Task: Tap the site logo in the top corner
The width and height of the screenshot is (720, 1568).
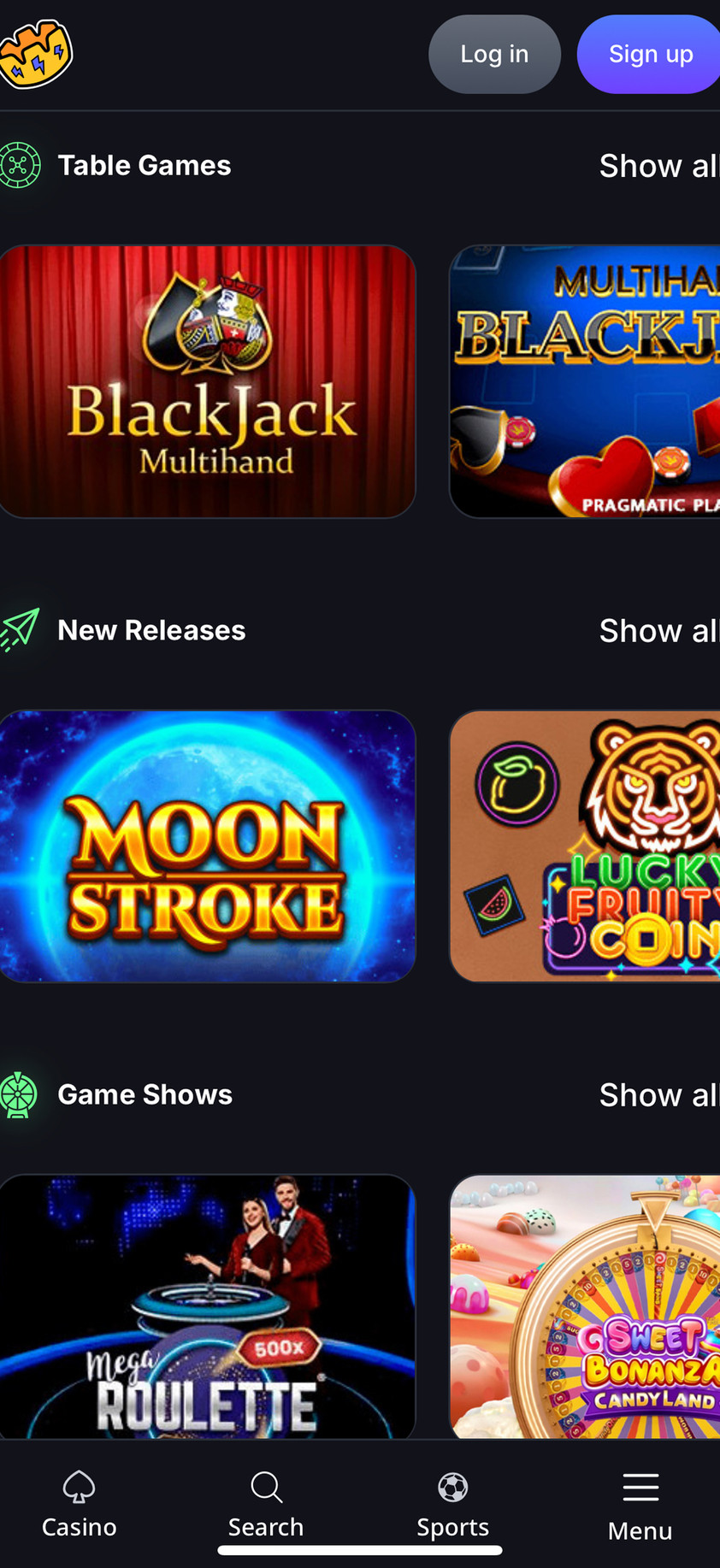Action: click(x=35, y=54)
